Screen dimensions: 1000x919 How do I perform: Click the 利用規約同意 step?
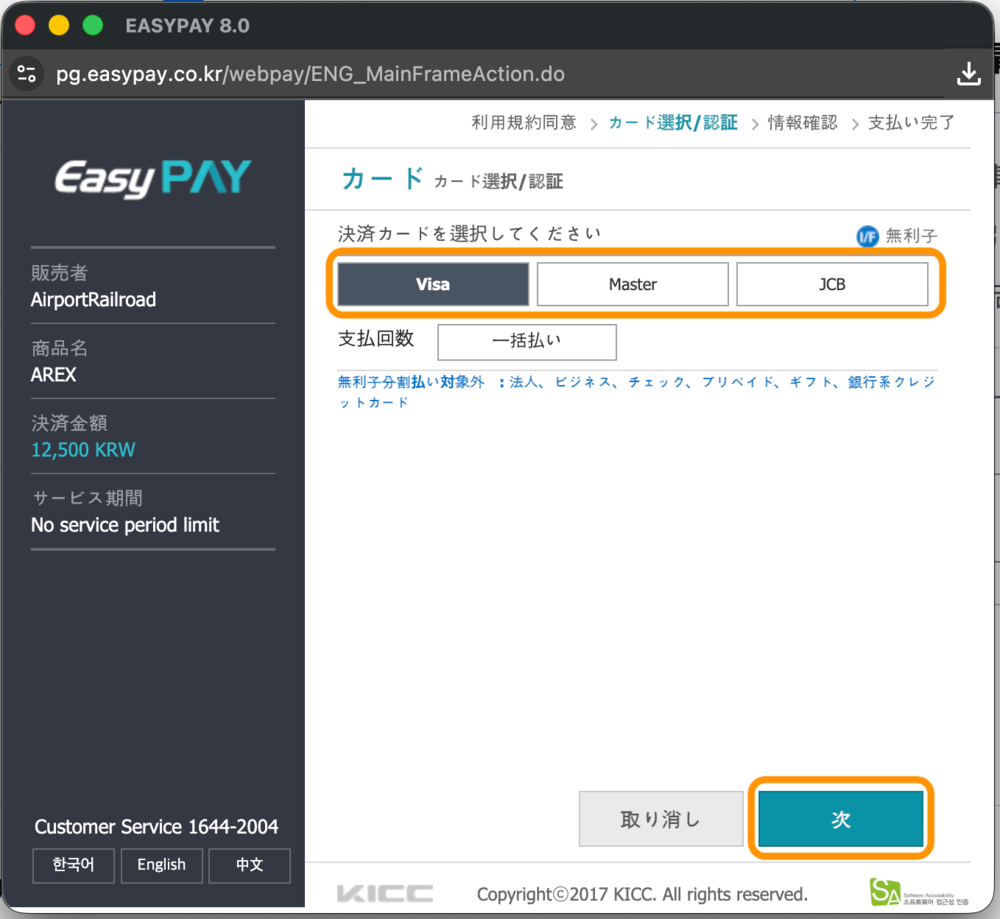524,122
